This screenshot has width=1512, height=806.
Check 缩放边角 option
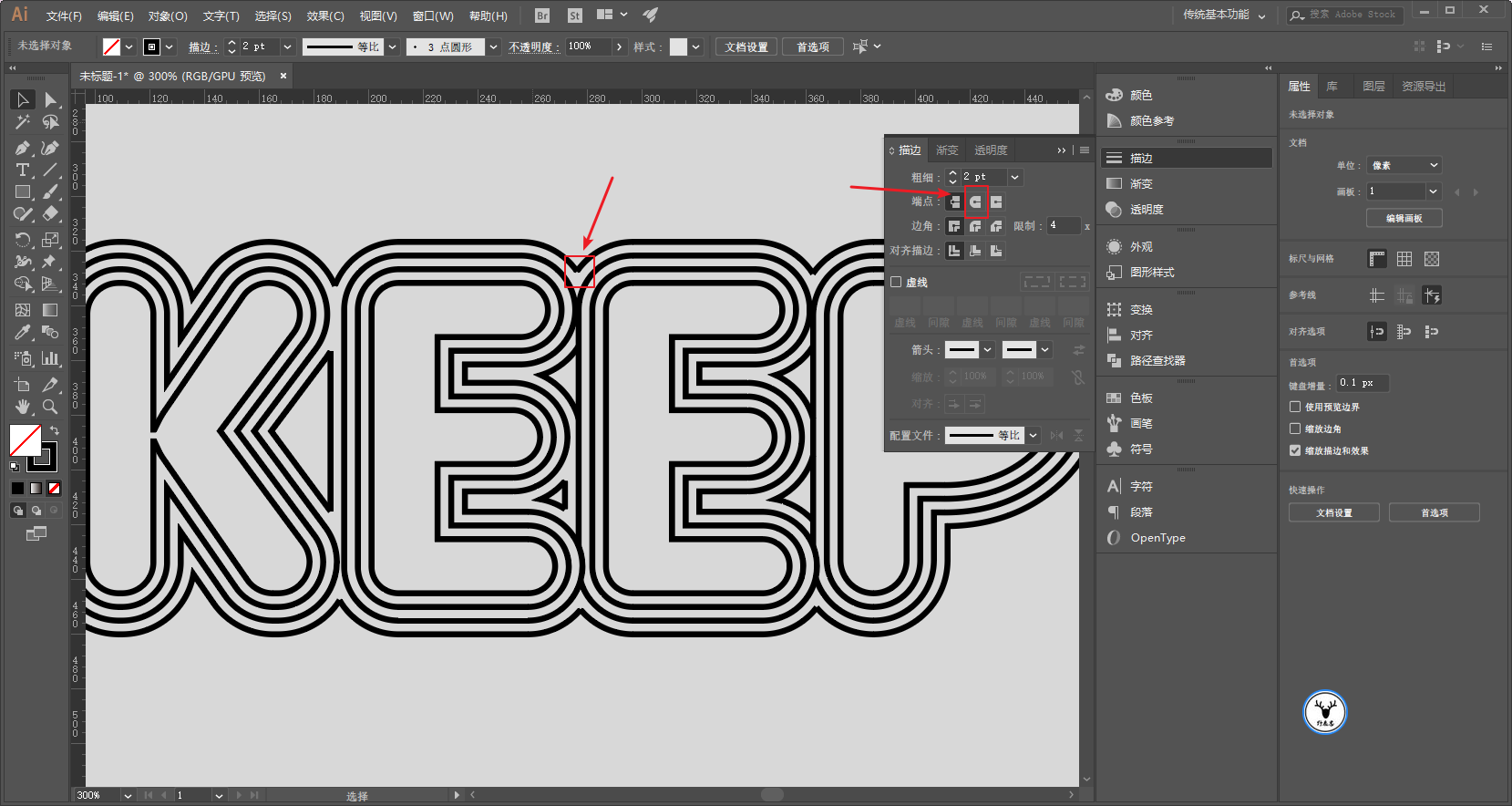(x=1295, y=429)
